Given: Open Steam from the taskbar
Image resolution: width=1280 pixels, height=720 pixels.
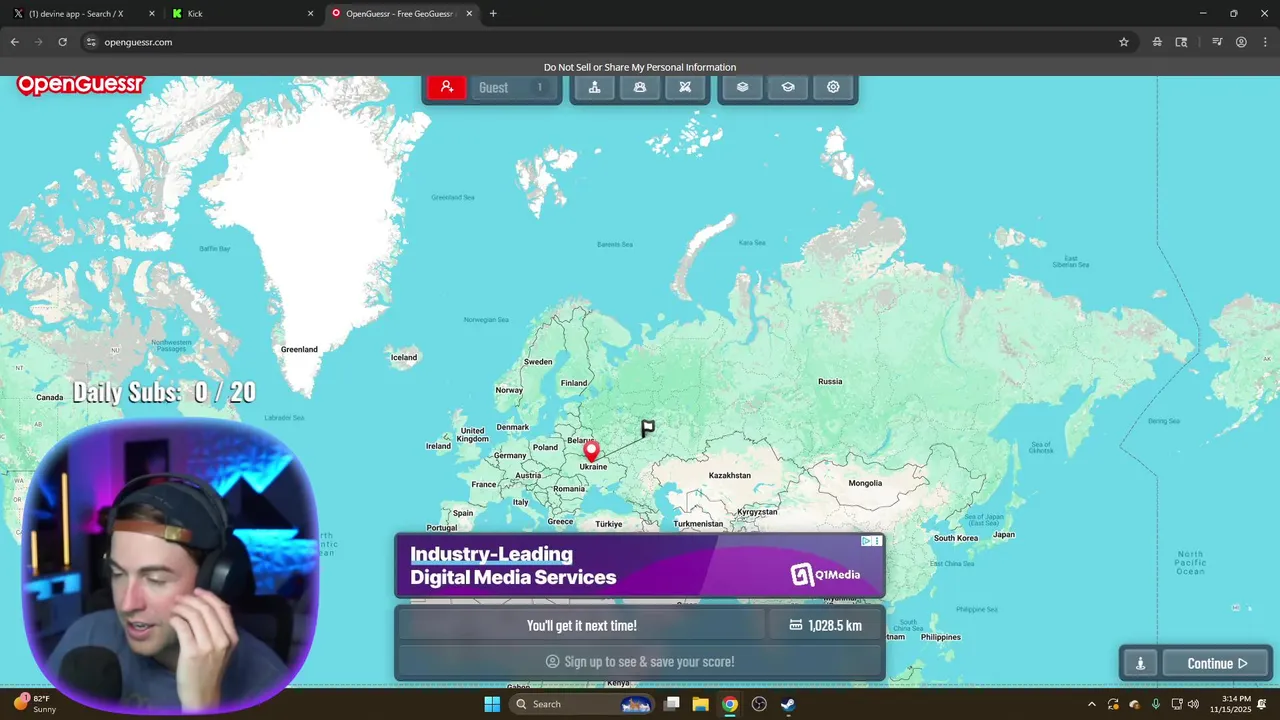Looking at the screenshot, I should point(788,704).
